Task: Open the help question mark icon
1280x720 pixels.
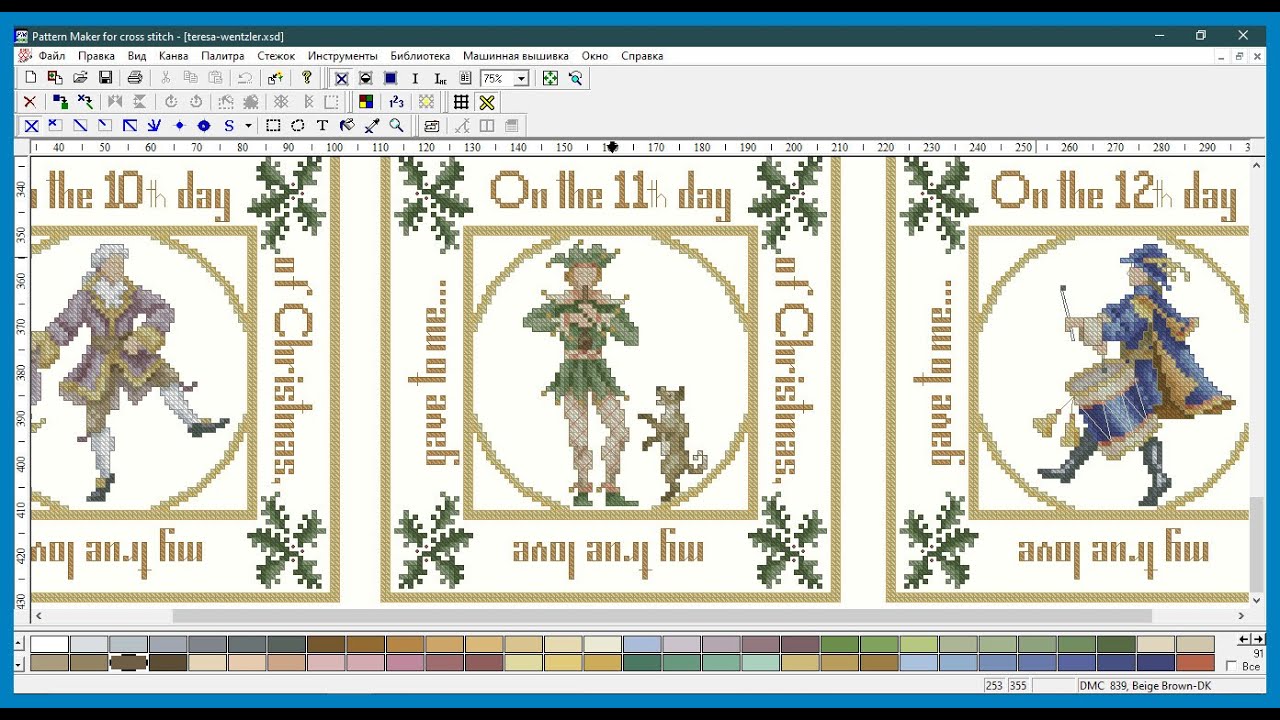Action: click(x=307, y=78)
